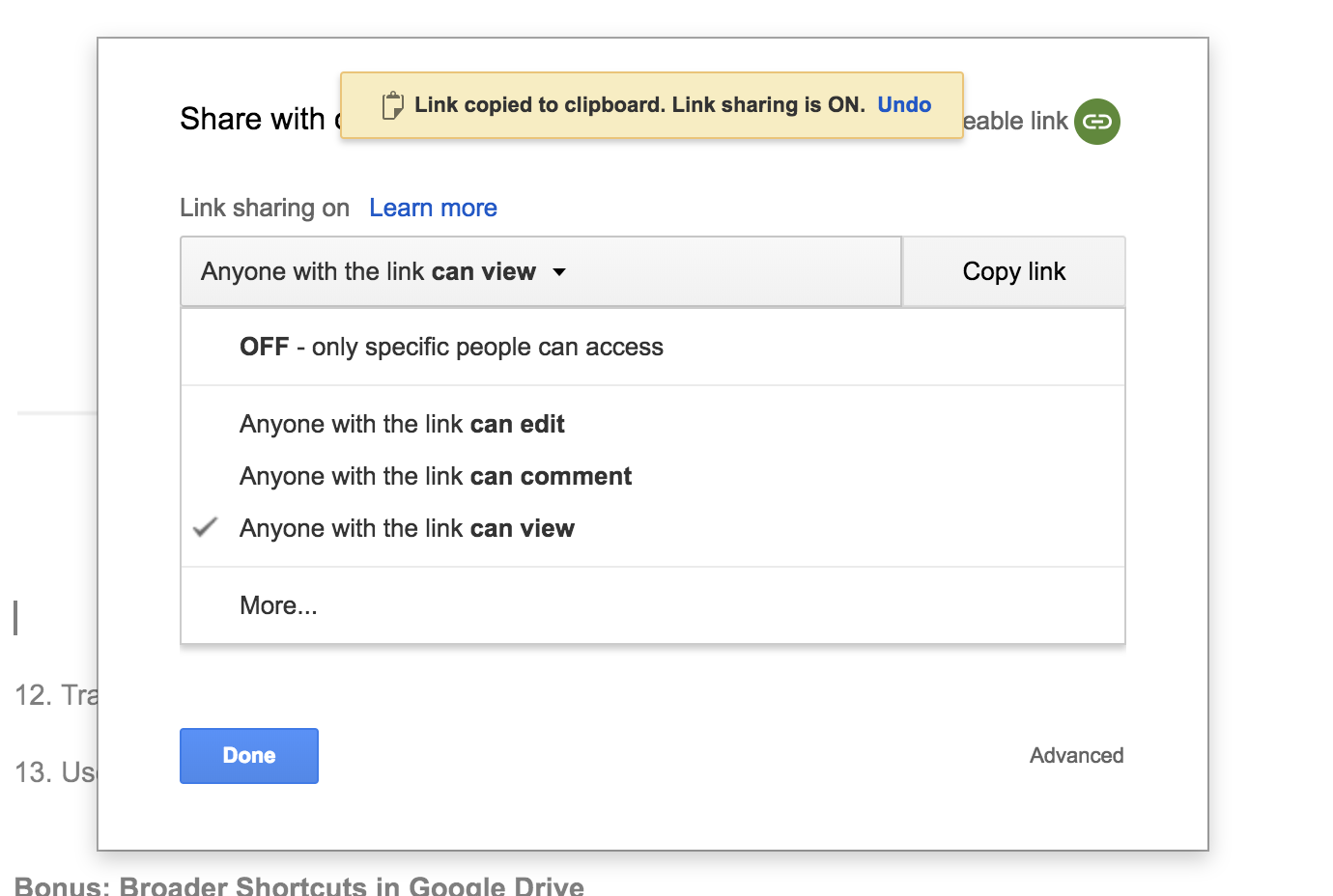Click the blue Done button
The width and height of the screenshot is (1333, 896).
pyautogui.click(x=249, y=756)
